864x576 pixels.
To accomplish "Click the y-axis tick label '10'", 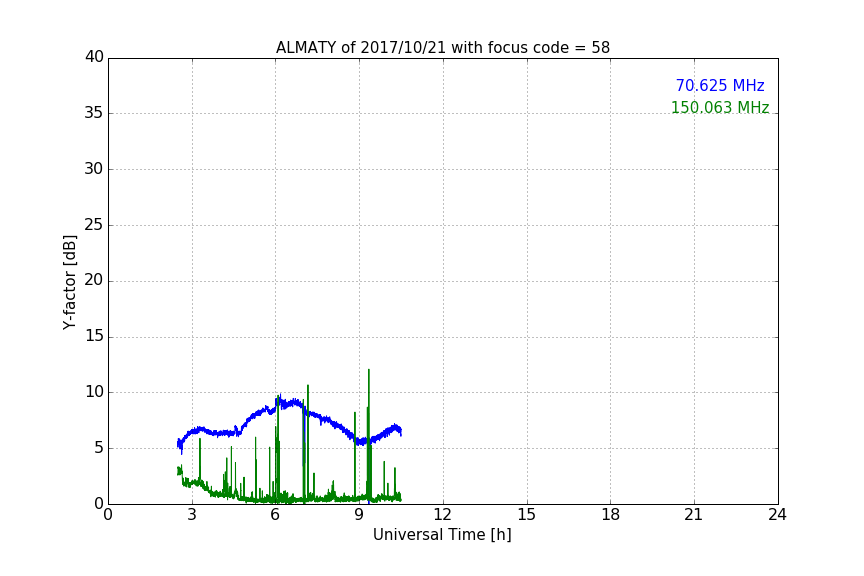I will tap(94, 392).
